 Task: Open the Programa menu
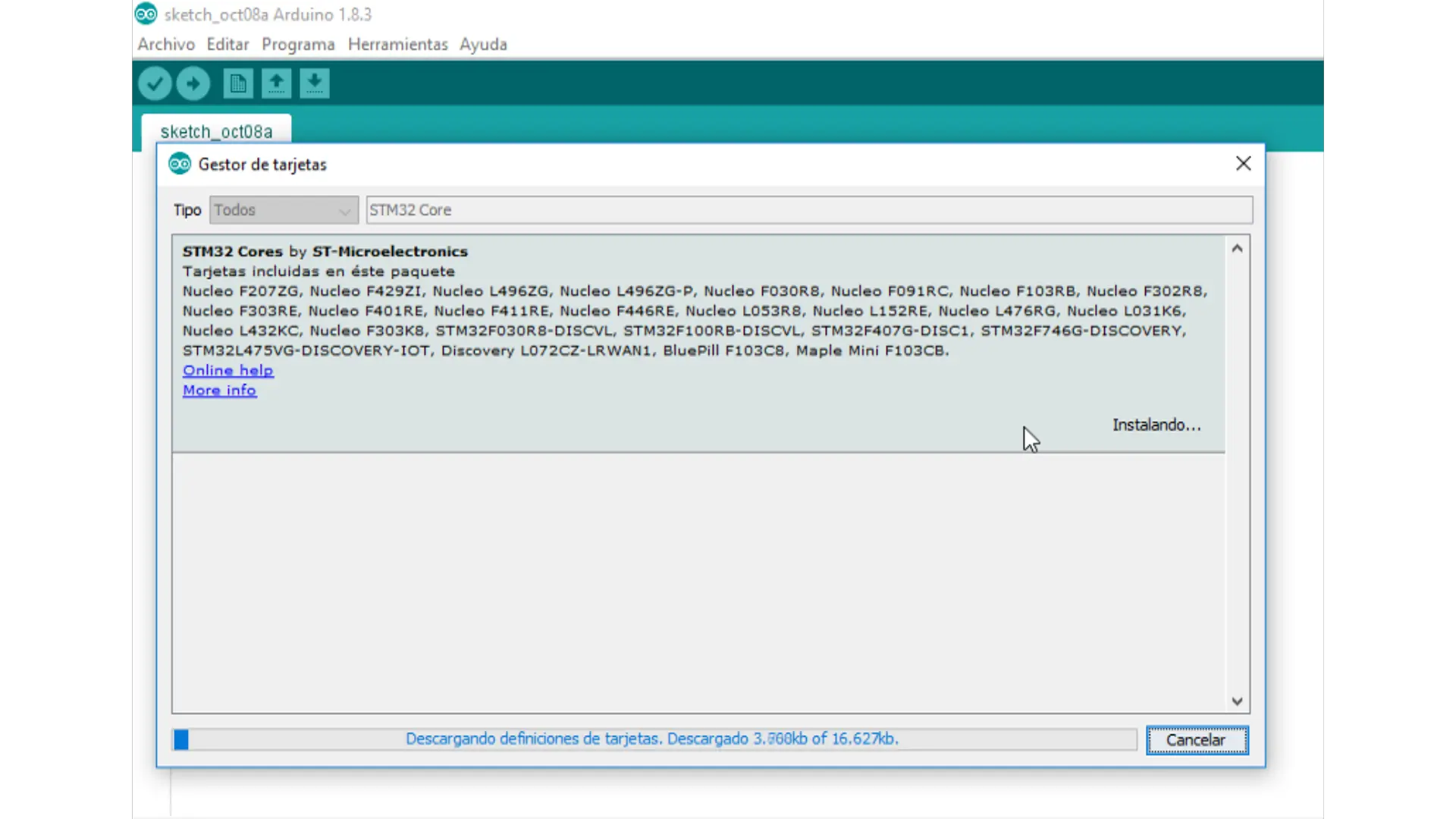point(298,45)
